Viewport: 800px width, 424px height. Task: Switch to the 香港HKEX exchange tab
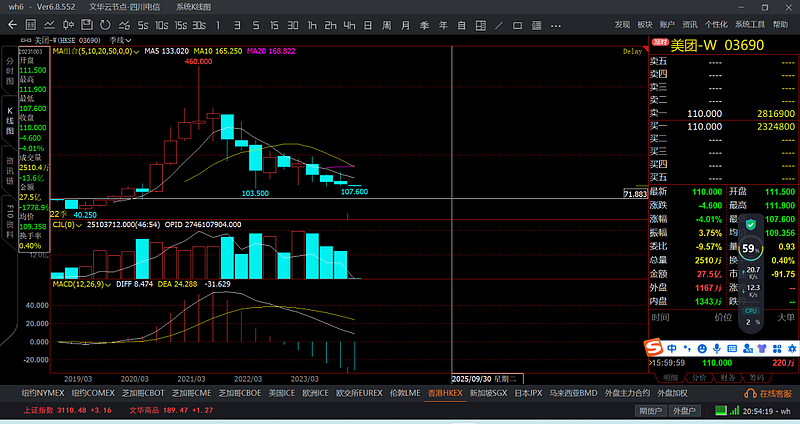tap(445, 393)
